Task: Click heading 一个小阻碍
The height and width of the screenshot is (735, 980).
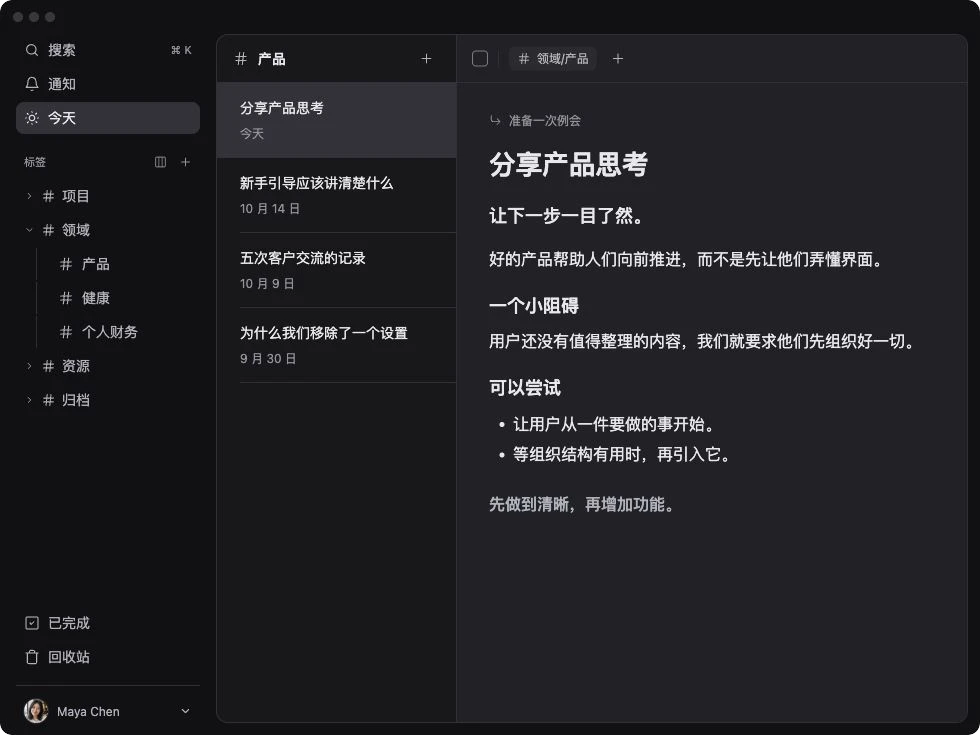Action: (534, 306)
